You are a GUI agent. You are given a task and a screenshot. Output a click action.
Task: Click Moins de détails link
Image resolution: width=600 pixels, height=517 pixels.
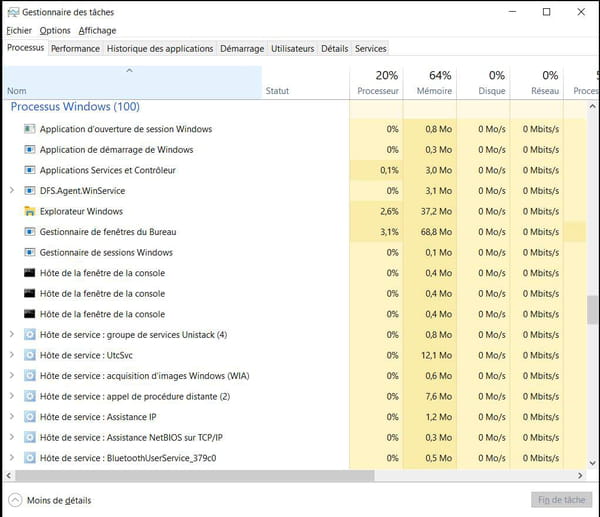(59, 501)
